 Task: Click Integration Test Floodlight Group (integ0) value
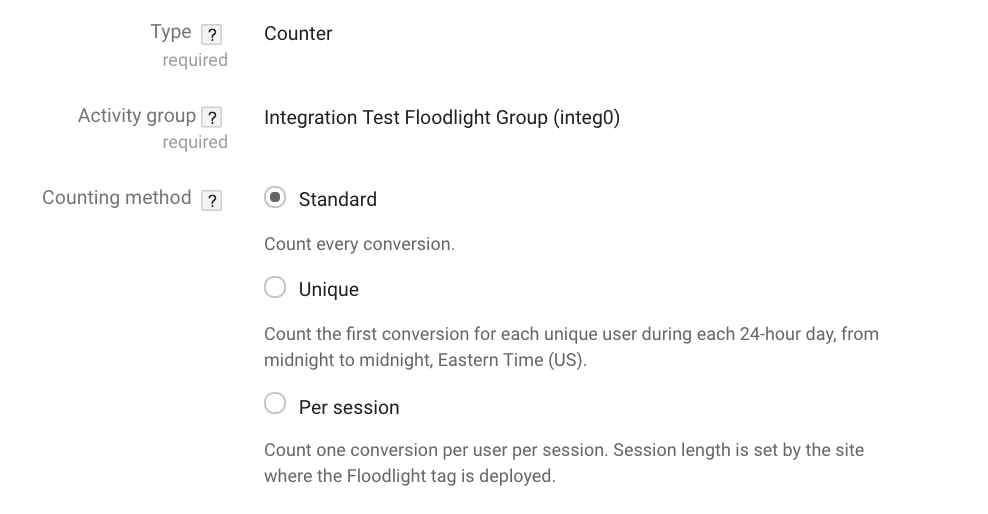coord(442,118)
